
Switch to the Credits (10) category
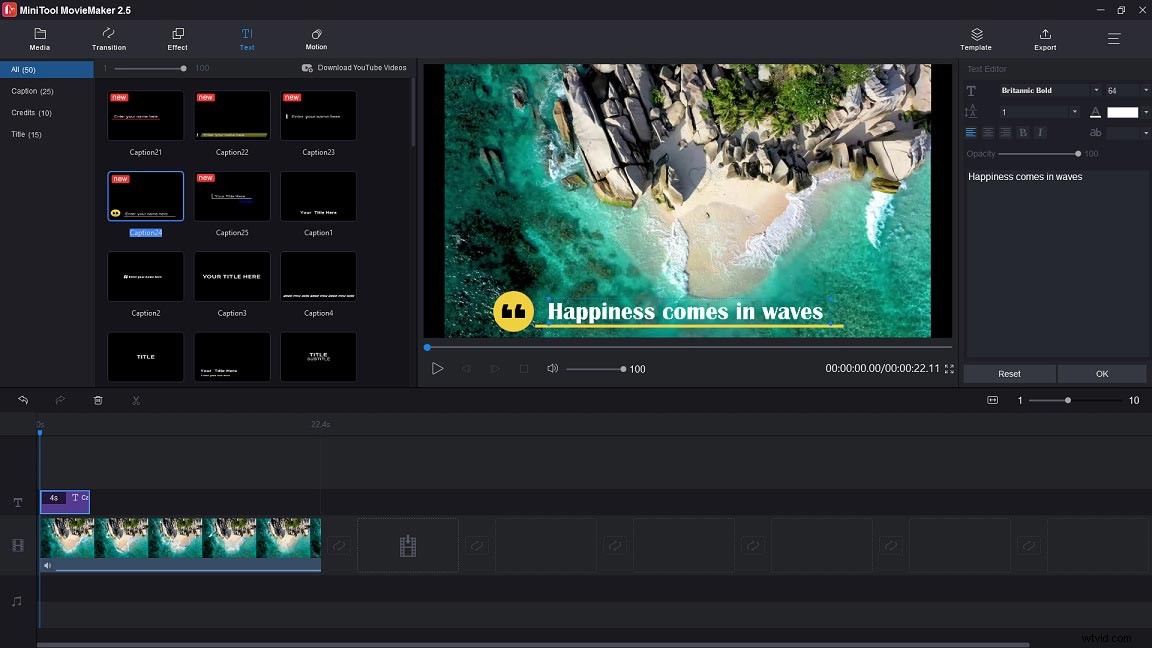[x=30, y=112]
